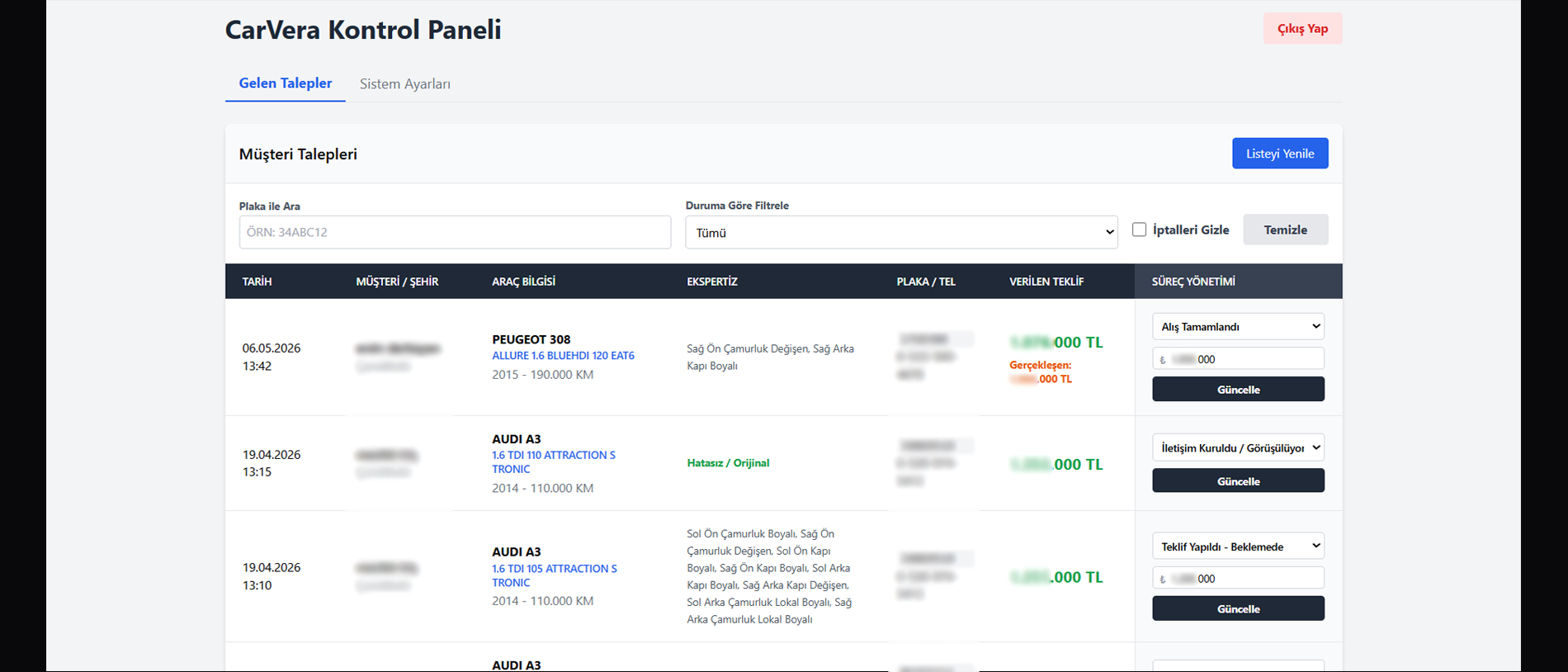Viewport: 1568px width, 672px height.
Task: Click the price field in 19.04.2026 13:10 row
Action: pos(1238,579)
